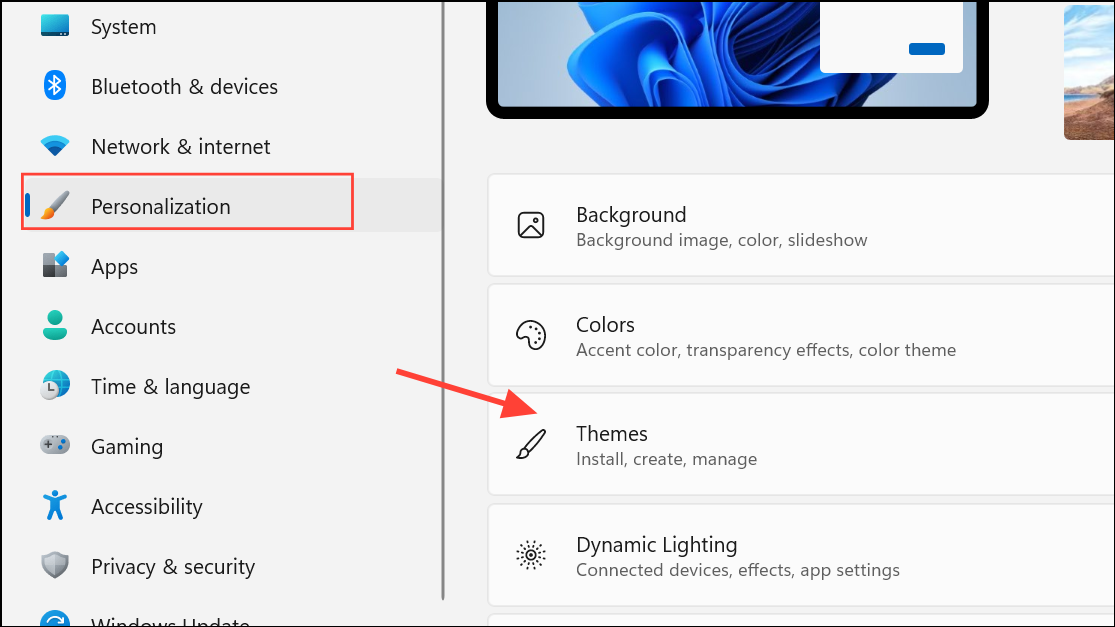Select the landscape theme thumbnail
The image size is (1115, 627).
click(x=1089, y=70)
